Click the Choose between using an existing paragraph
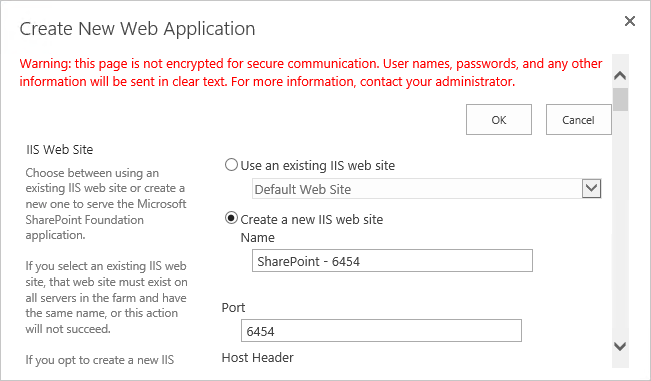The width and height of the screenshot is (651, 381). [x=106, y=204]
